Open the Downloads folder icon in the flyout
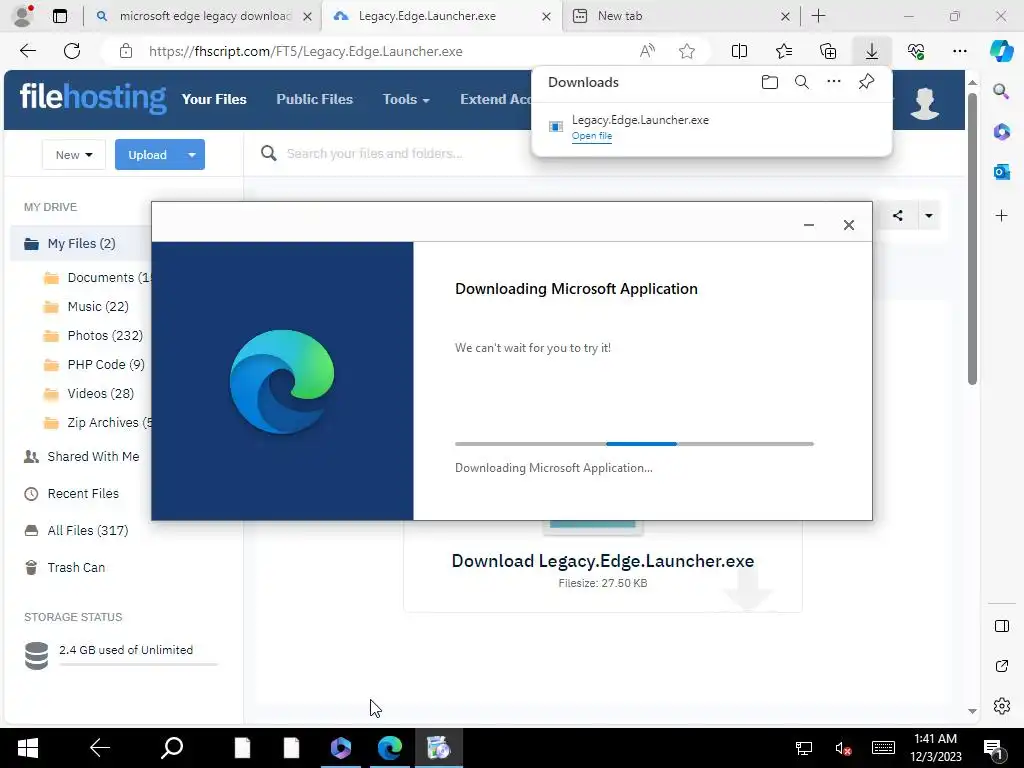The width and height of the screenshot is (1024, 768). click(x=770, y=82)
